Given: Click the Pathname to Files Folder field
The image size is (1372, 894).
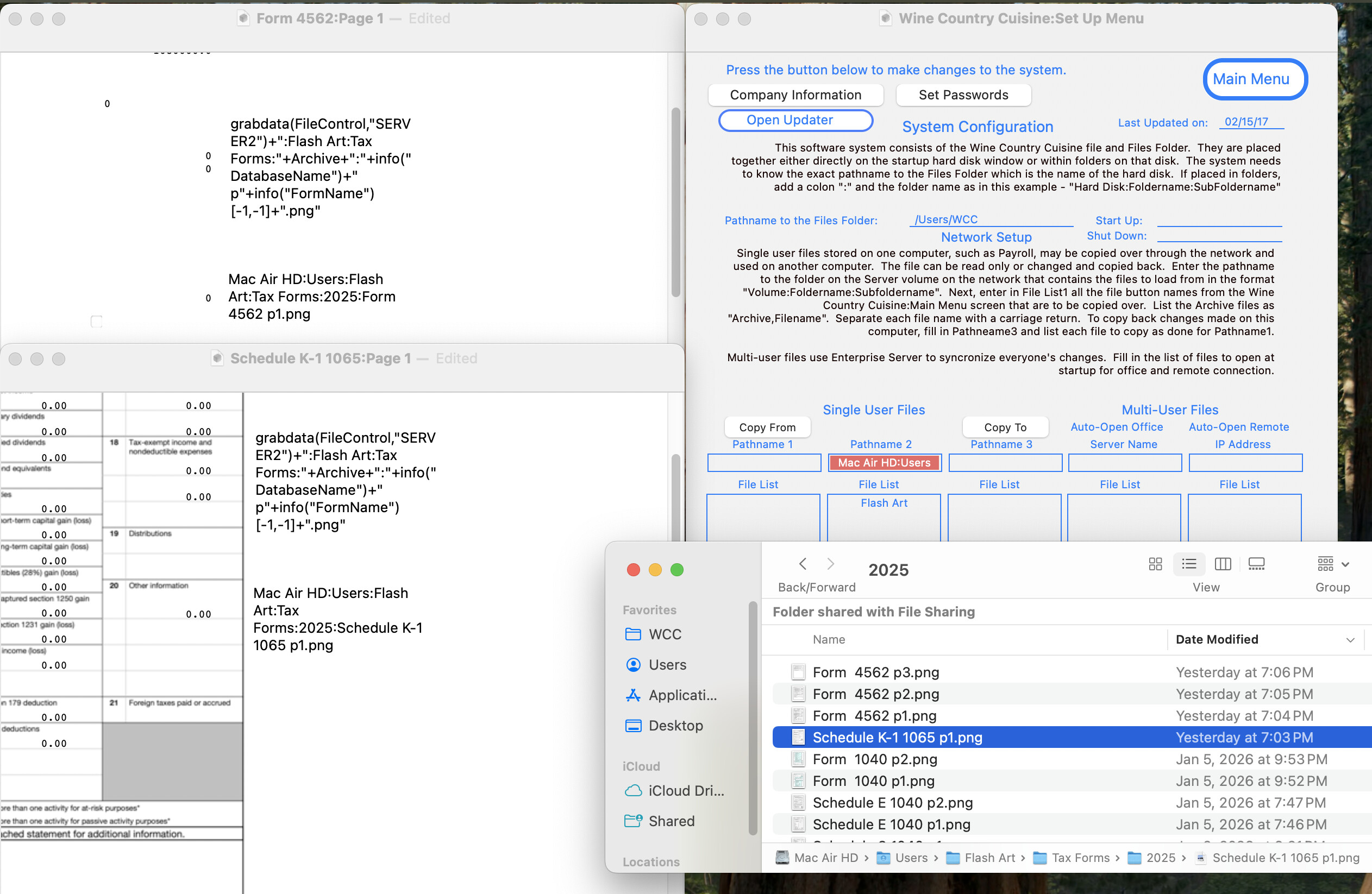Looking at the screenshot, I should (x=991, y=219).
